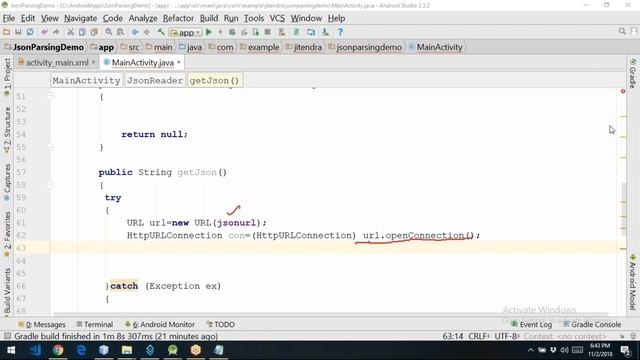640x360 pixels.
Task: Open the Navigate menu
Action: pos(80,18)
